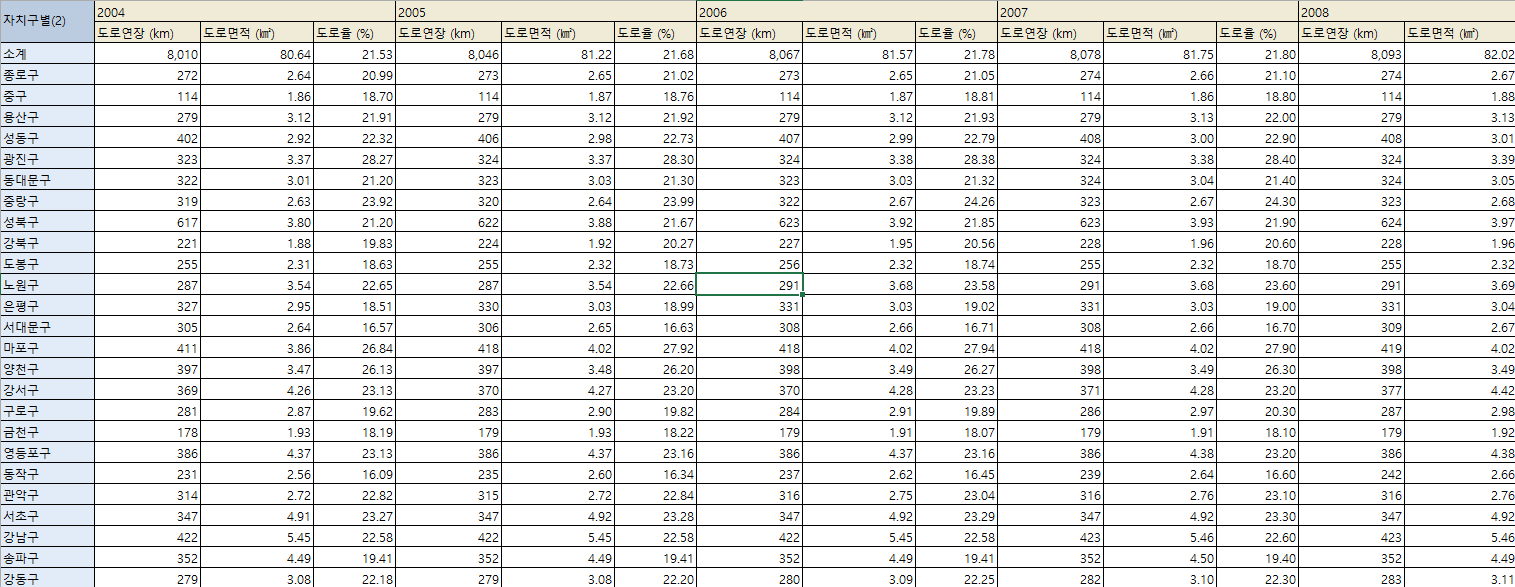Click the 구로구 row label
This screenshot has height=587, width=1515.
coord(47,411)
